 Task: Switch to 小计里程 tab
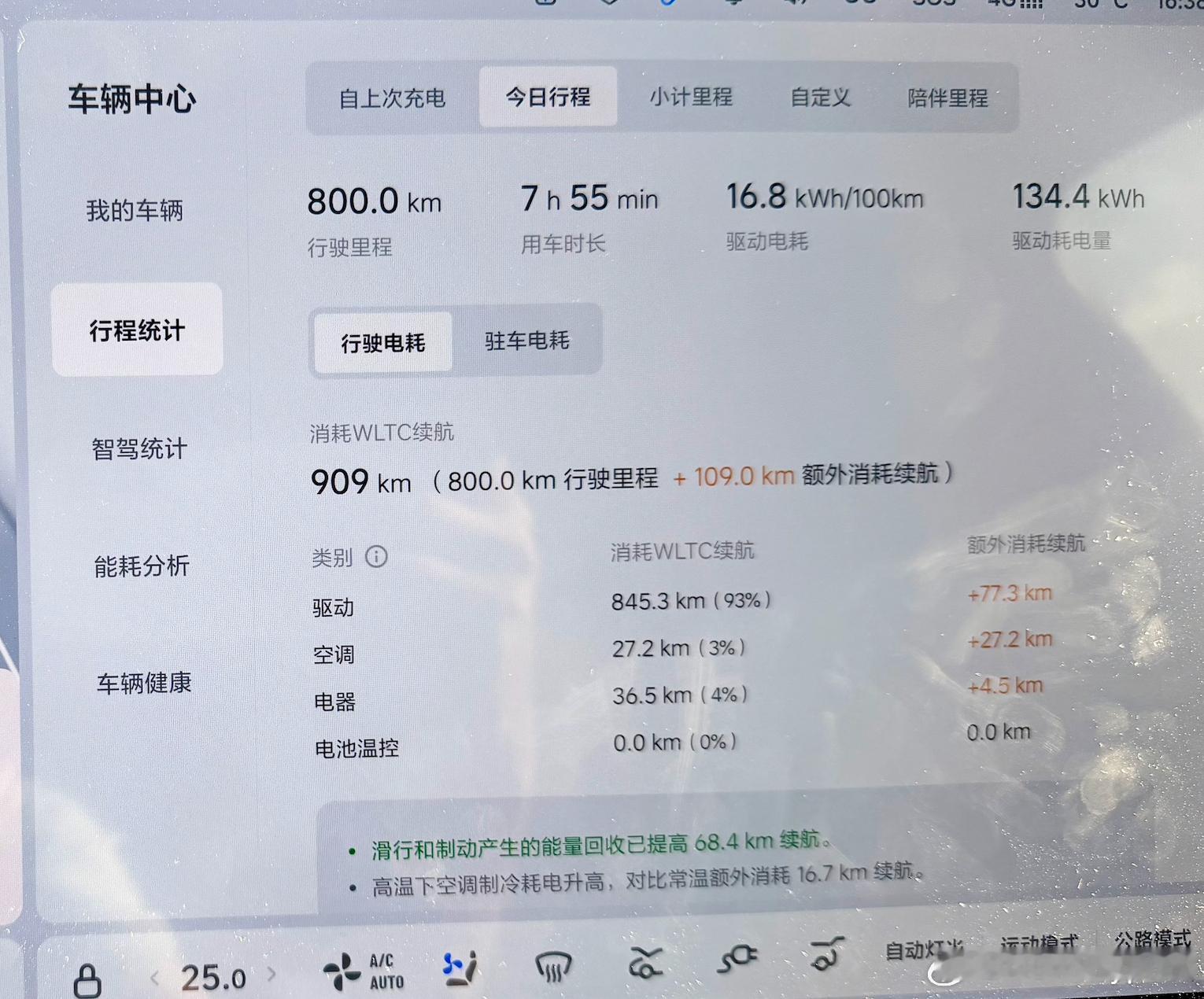(690, 97)
